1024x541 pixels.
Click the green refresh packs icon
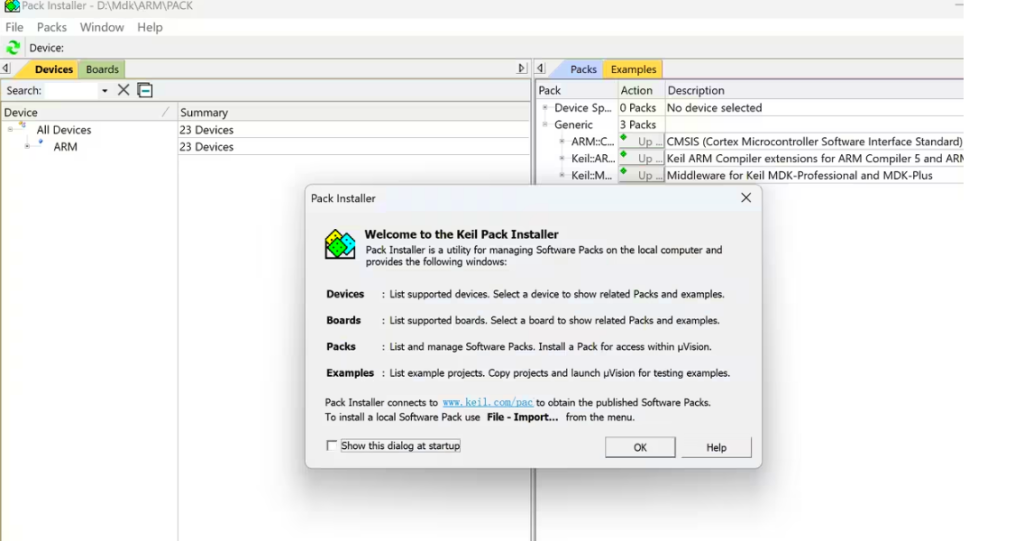tap(13, 48)
